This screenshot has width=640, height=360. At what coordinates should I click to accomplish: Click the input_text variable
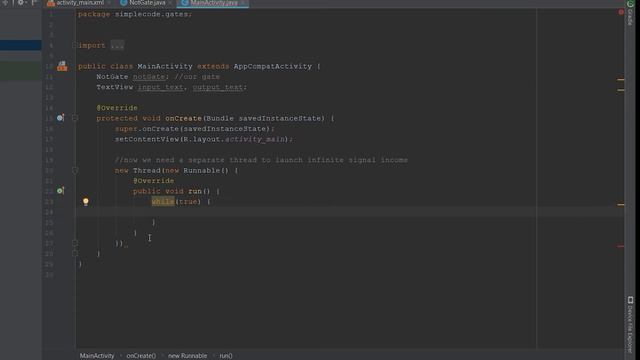[160, 87]
